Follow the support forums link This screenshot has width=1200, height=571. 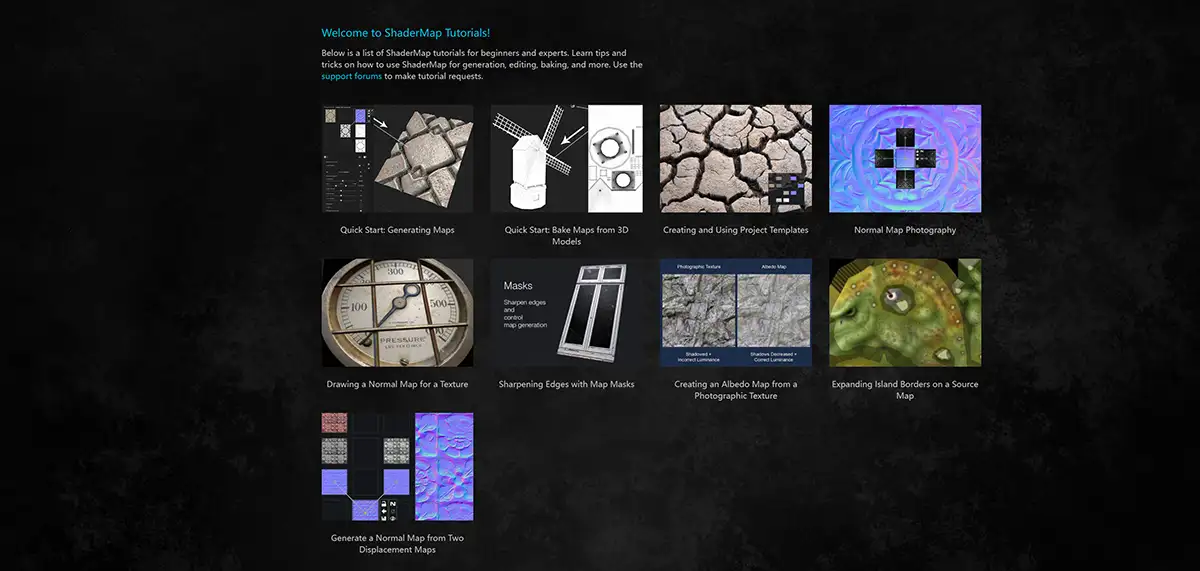[x=351, y=76]
